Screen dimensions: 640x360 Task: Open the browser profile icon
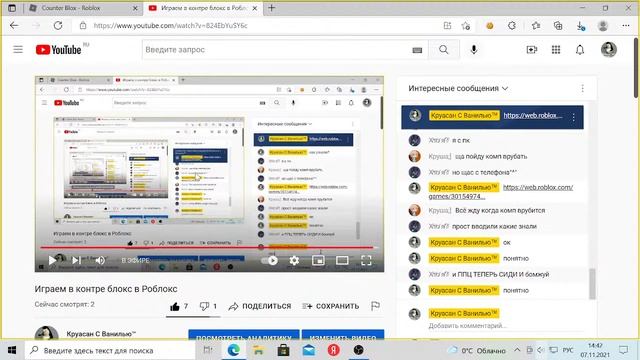602,26
